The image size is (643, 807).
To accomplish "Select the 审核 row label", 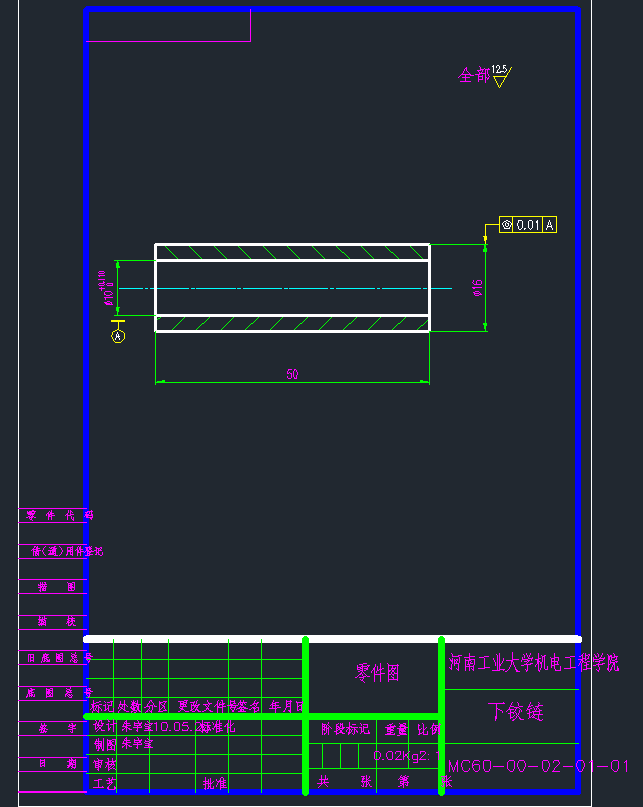I will 105,765.
